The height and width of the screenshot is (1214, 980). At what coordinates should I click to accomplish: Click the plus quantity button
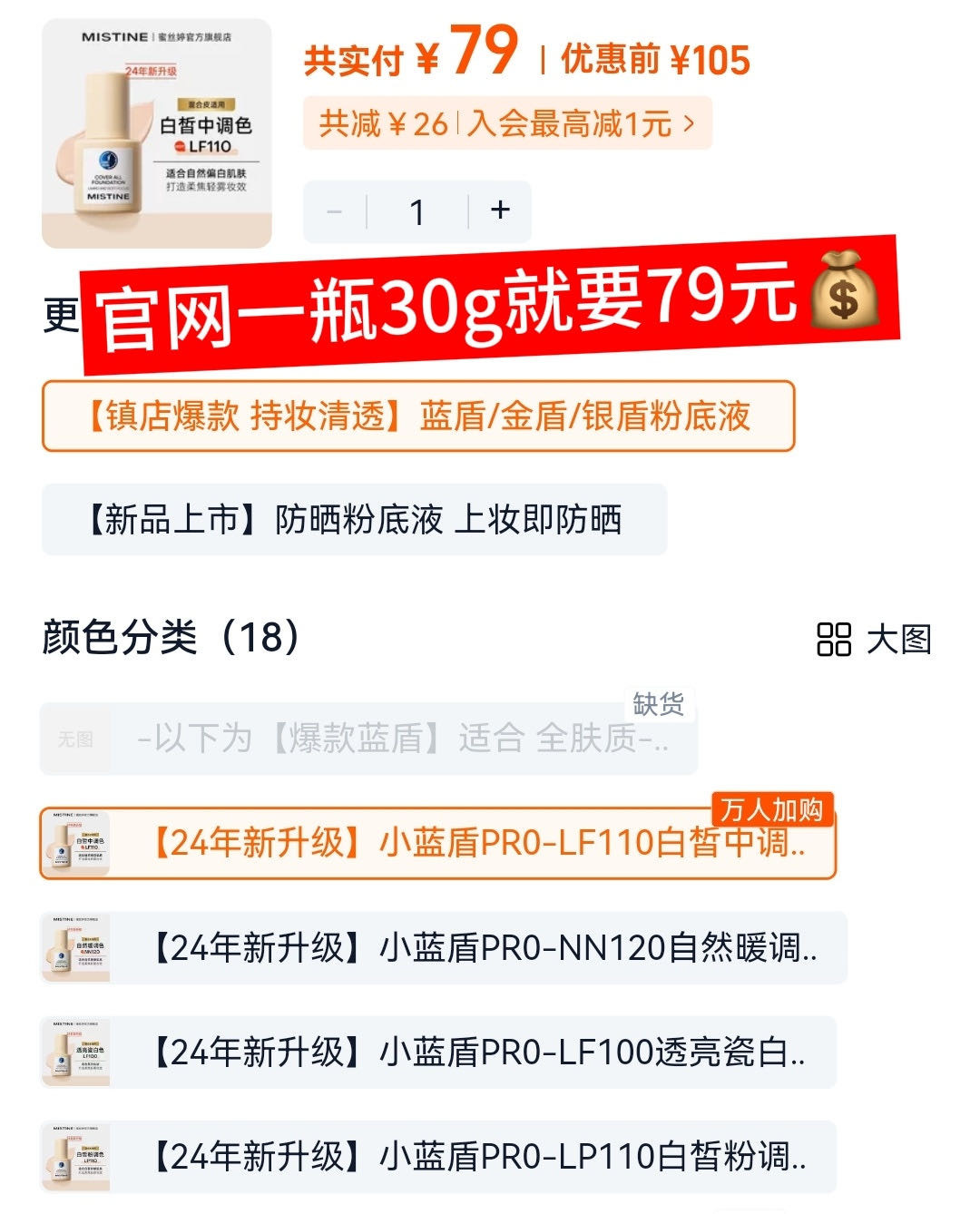point(500,211)
